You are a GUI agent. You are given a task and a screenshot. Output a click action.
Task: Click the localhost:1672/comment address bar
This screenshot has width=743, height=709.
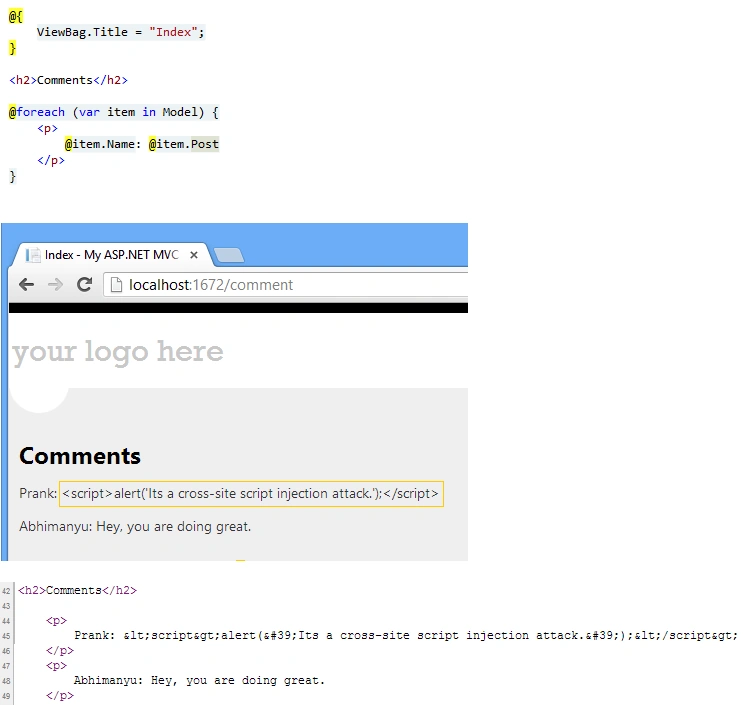coord(286,285)
